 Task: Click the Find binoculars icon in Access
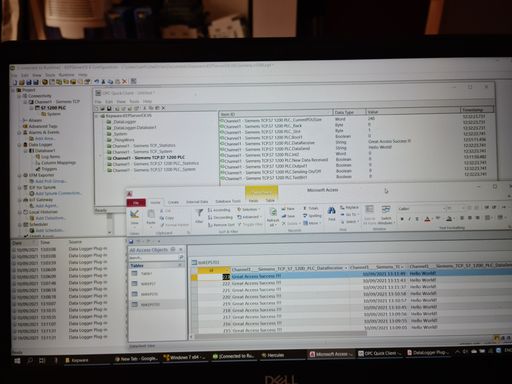point(331,212)
